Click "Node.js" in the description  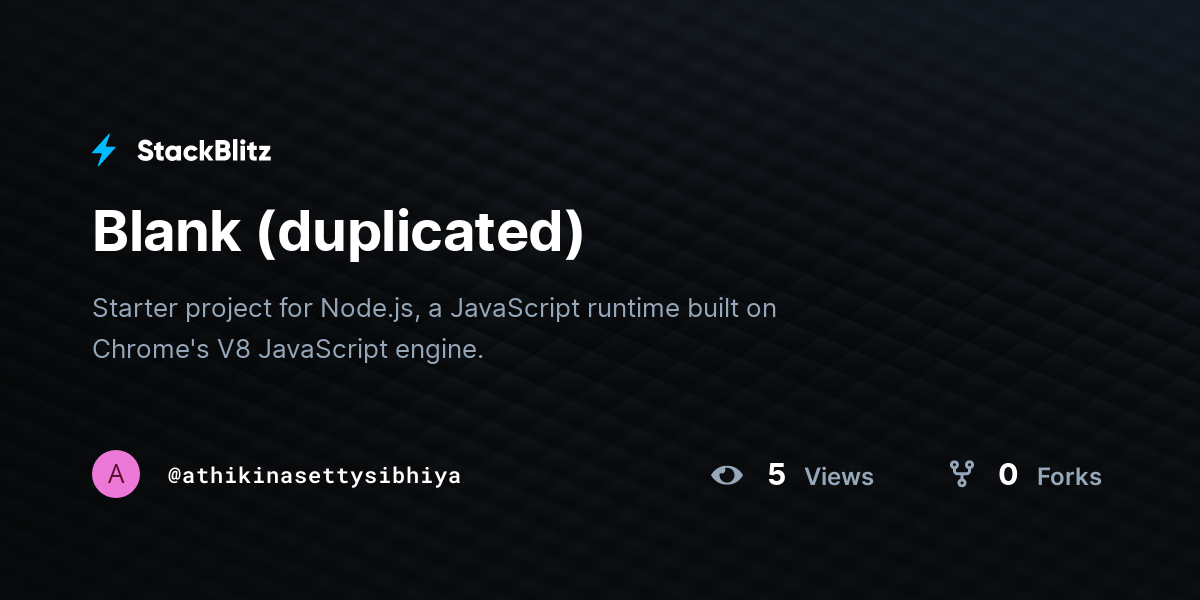(x=368, y=308)
